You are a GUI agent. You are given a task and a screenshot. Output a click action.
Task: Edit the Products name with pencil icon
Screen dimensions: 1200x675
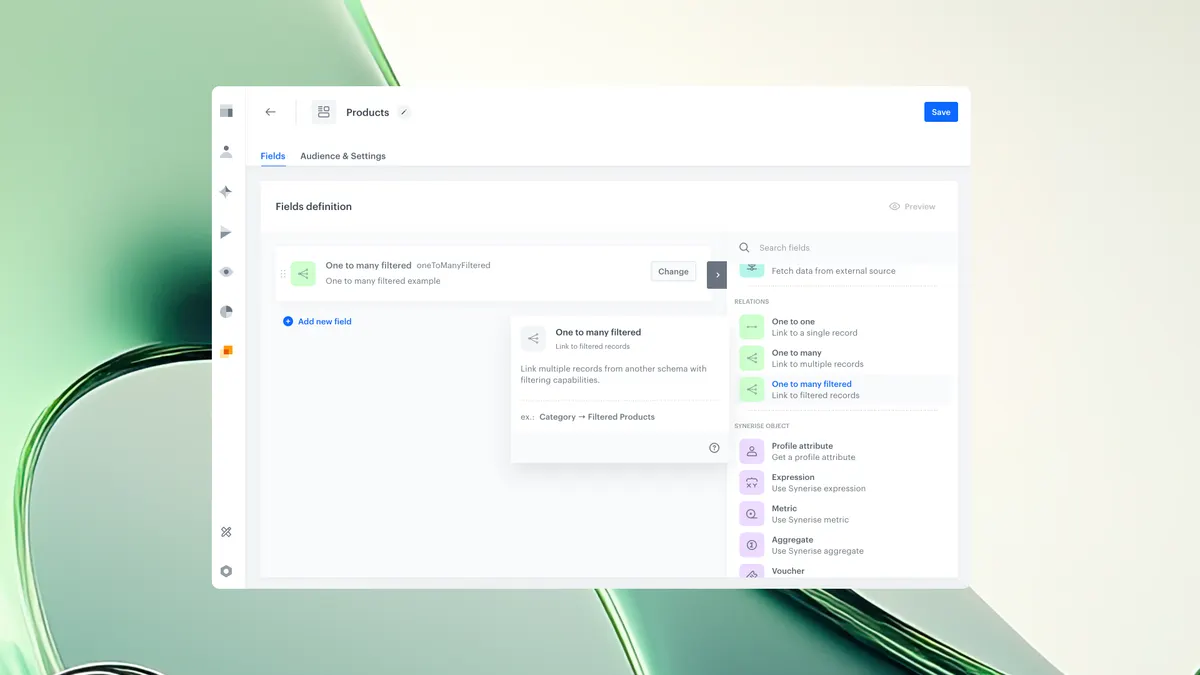[x=404, y=112]
